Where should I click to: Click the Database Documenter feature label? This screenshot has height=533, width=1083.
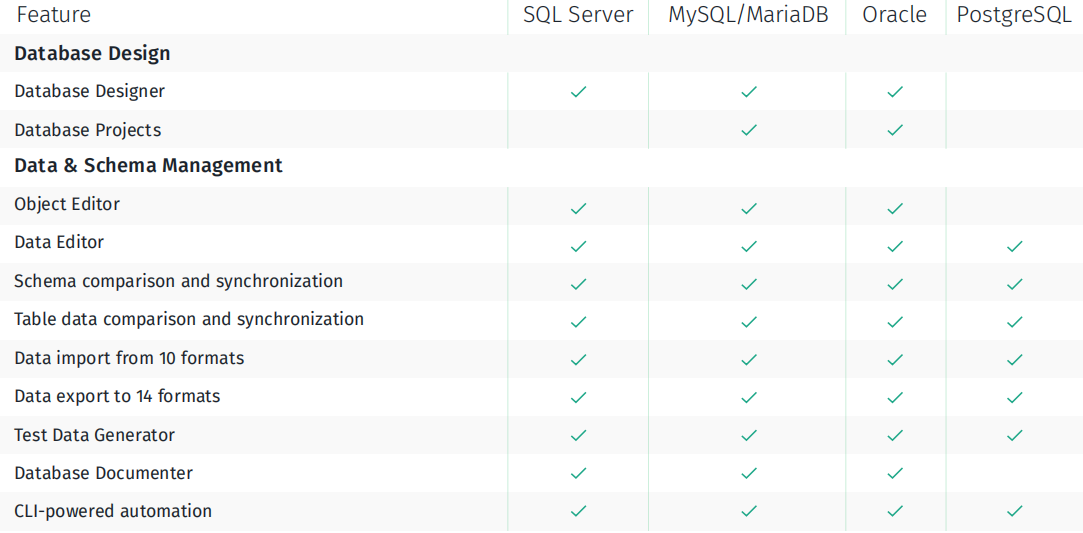(x=104, y=473)
